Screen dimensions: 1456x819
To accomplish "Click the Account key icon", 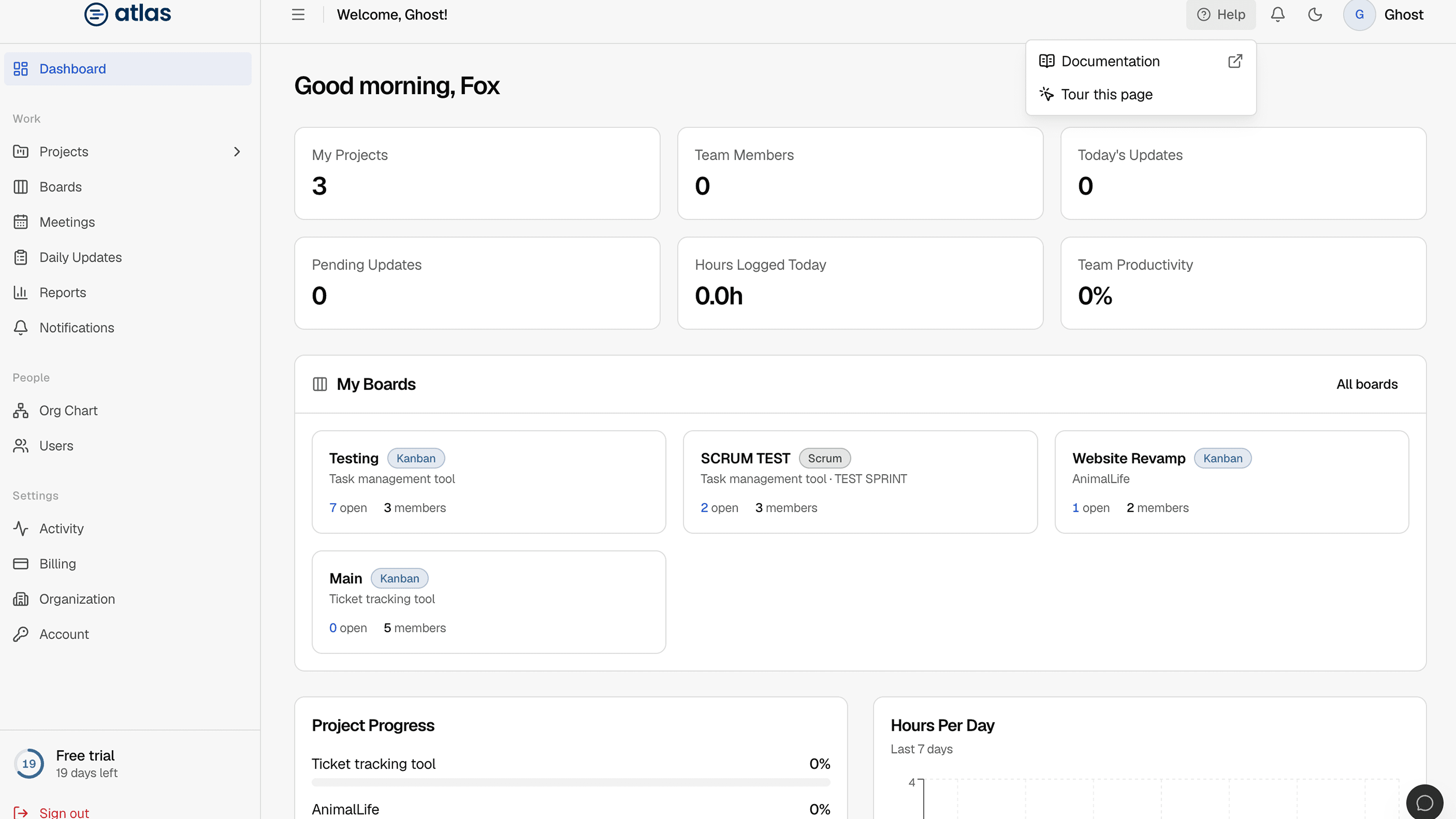I will pyautogui.click(x=21, y=634).
